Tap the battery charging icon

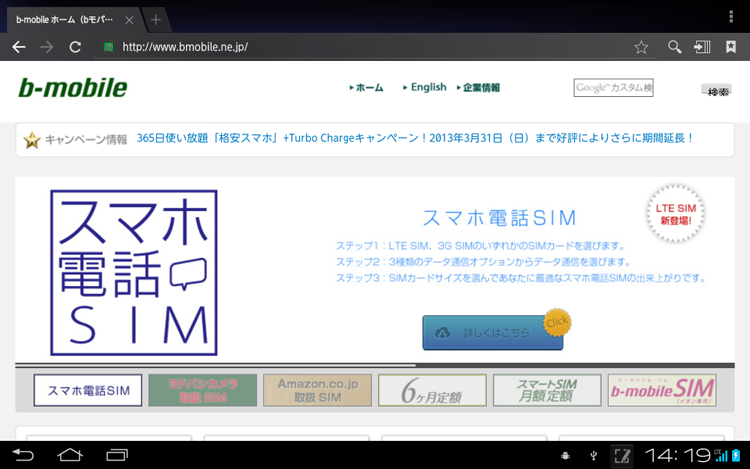click(x=736, y=455)
